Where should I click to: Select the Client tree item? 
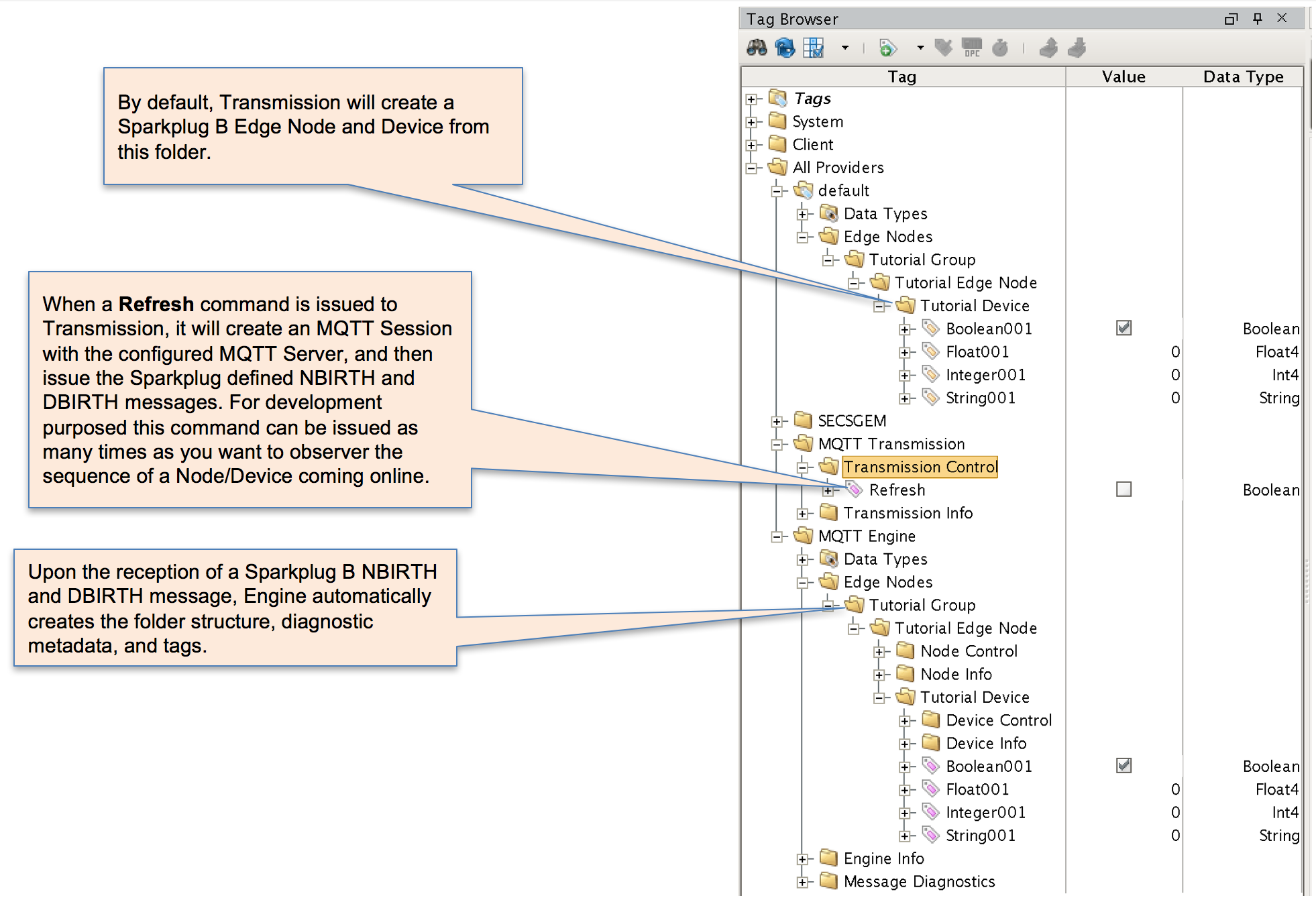coord(813,145)
